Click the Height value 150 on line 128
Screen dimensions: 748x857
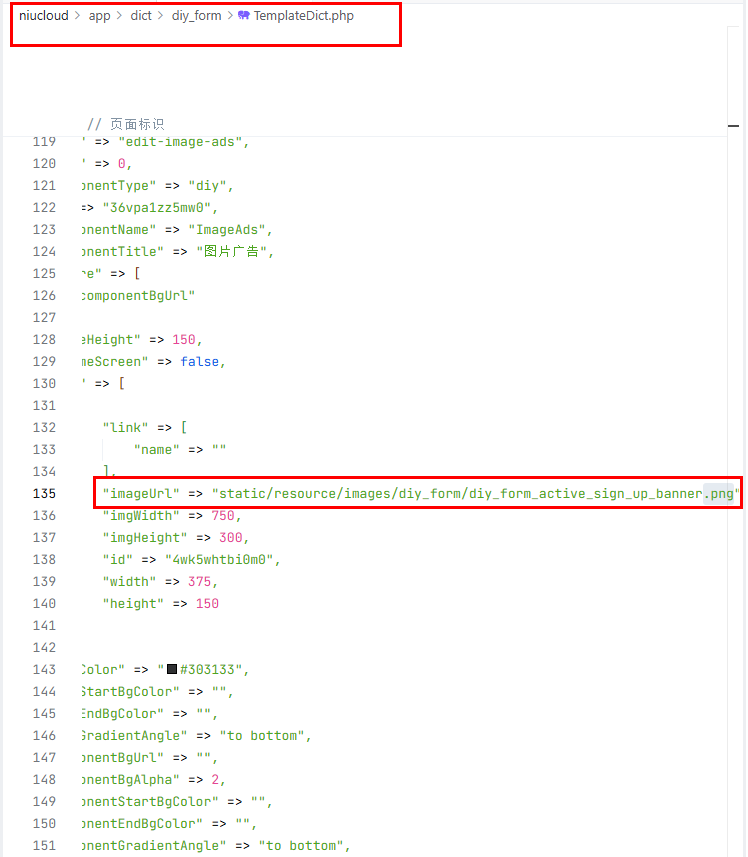pos(184,339)
